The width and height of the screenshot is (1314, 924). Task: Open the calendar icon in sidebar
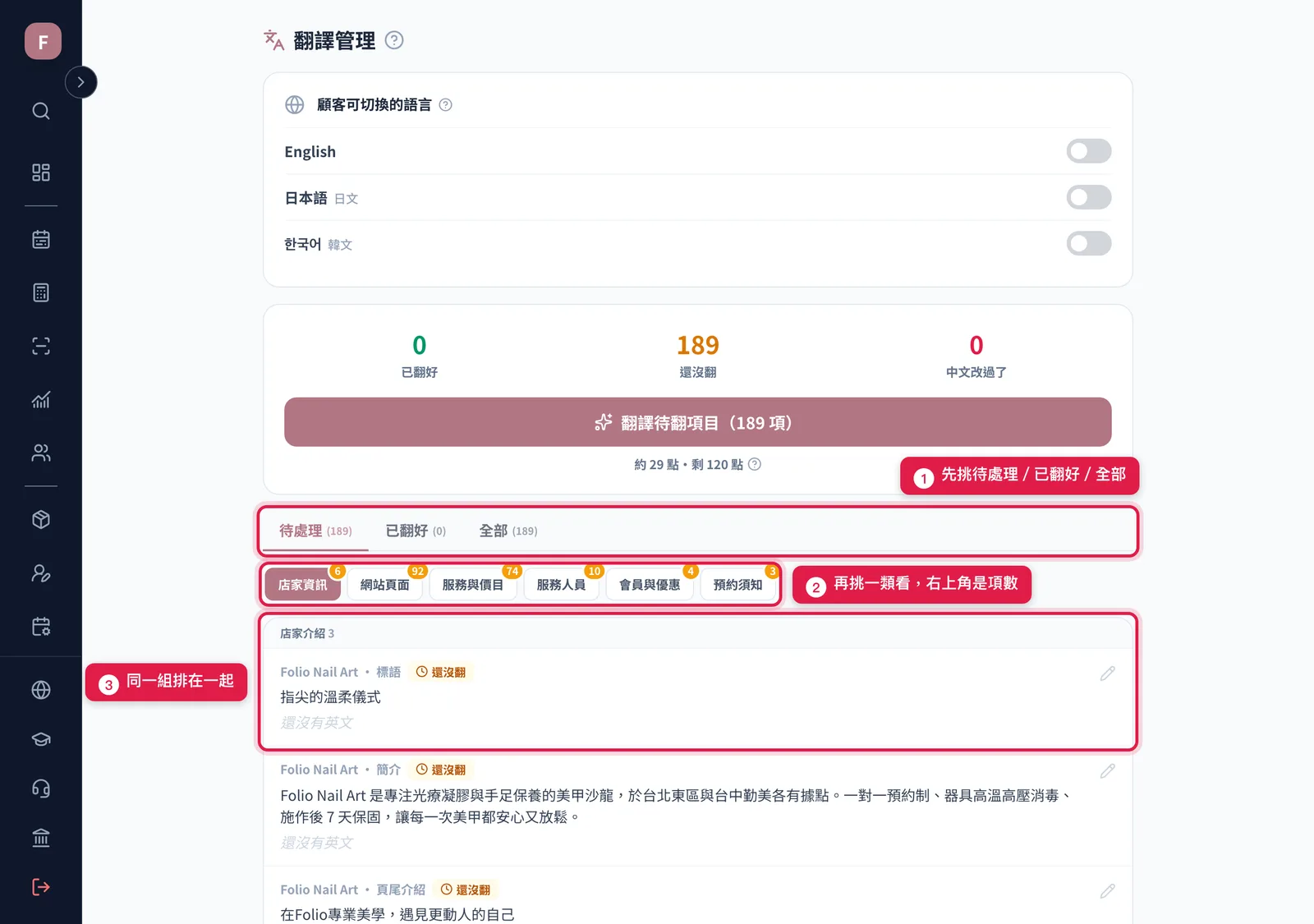[x=41, y=240]
